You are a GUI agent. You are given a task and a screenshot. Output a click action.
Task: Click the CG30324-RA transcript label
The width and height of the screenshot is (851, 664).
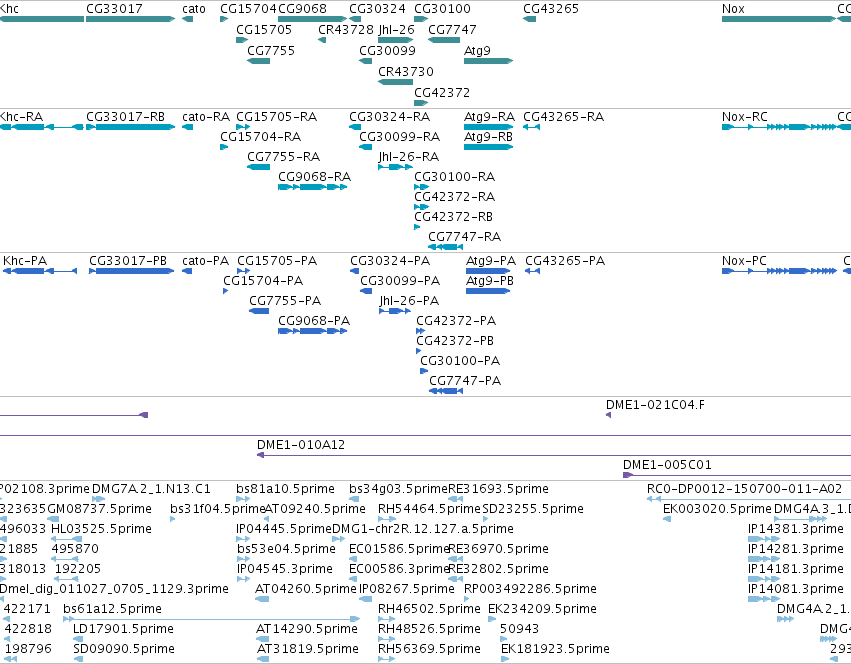[389, 117]
